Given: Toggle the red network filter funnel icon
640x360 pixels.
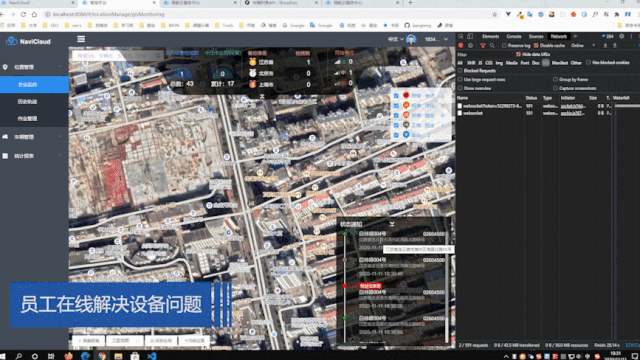Looking at the screenshot, I should [482, 46].
